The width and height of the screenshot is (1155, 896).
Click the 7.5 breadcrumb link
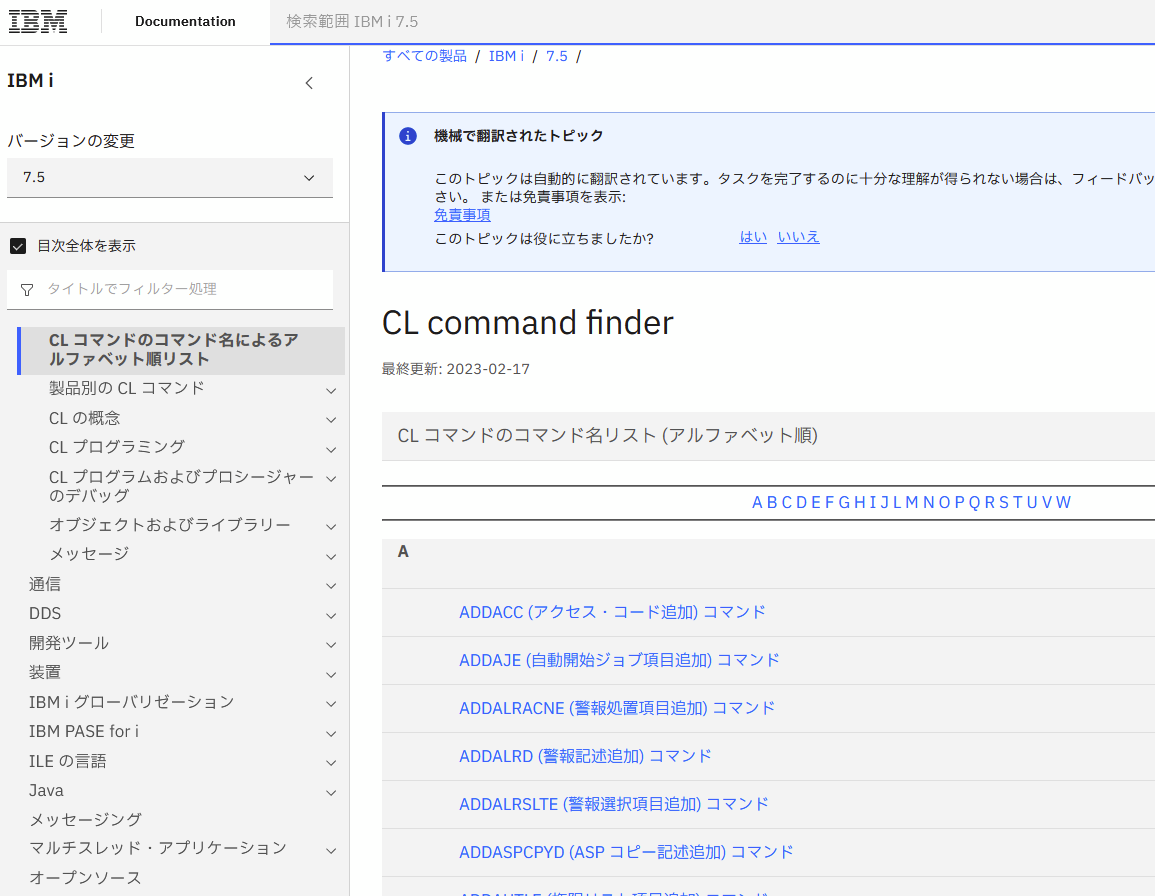pyautogui.click(x=557, y=56)
